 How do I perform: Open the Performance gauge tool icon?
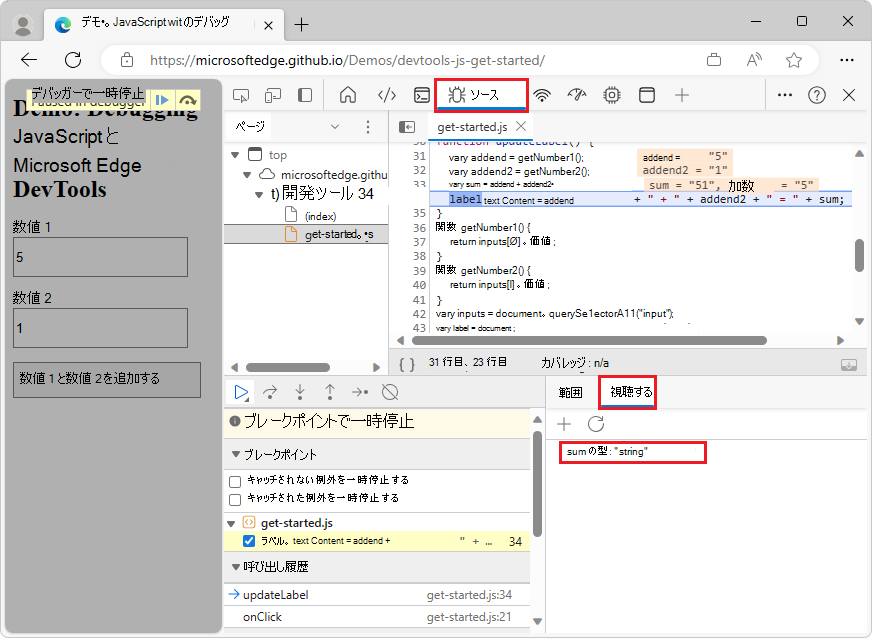tap(576, 95)
